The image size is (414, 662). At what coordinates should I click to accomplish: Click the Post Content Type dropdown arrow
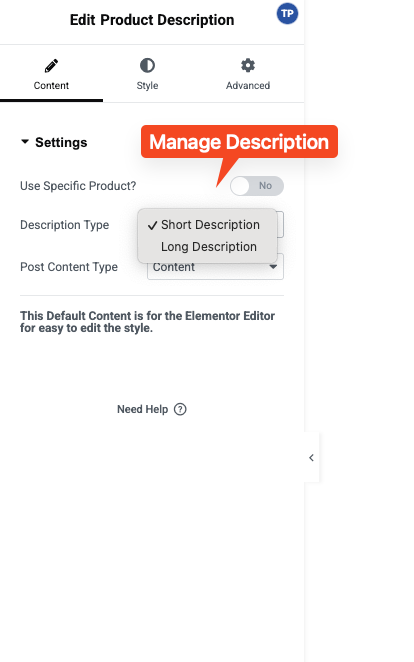click(x=273, y=267)
